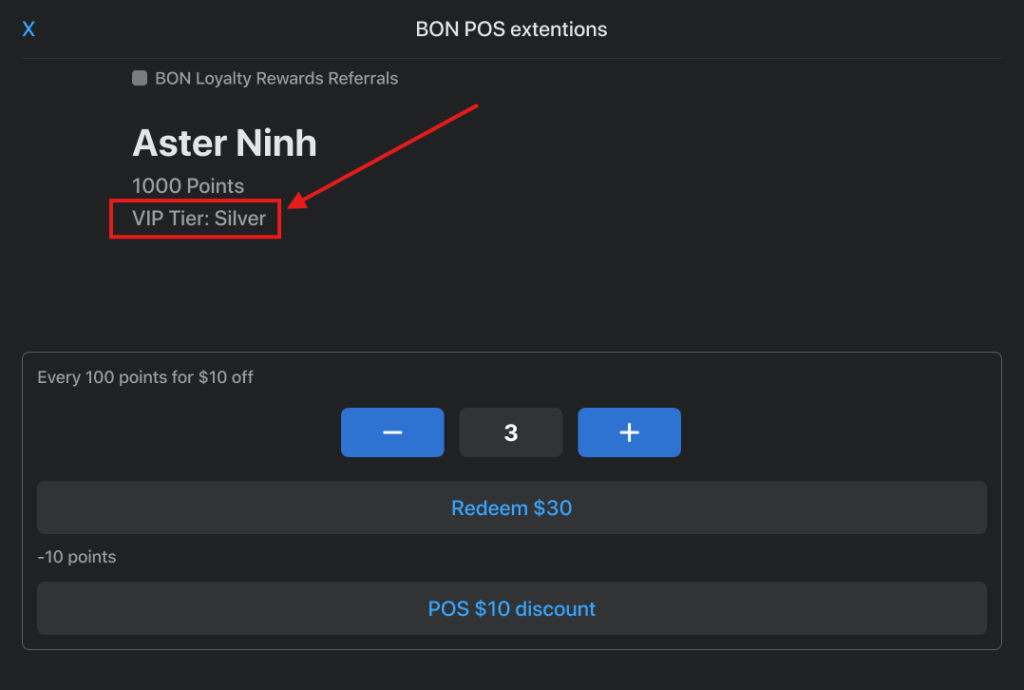1024x690 pixels.
Task: Decrease redeem quantity with minus button
Action: point(392,432)
